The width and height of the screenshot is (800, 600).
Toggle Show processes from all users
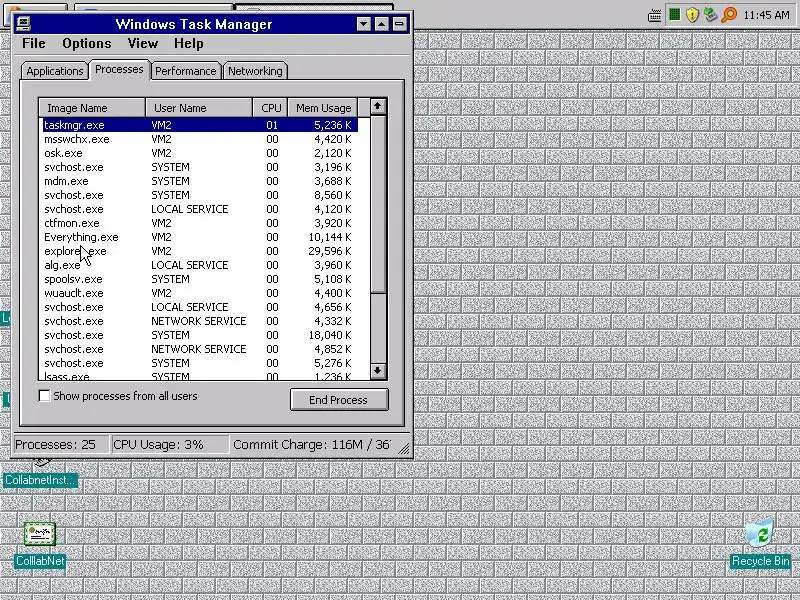coord(44,396)
